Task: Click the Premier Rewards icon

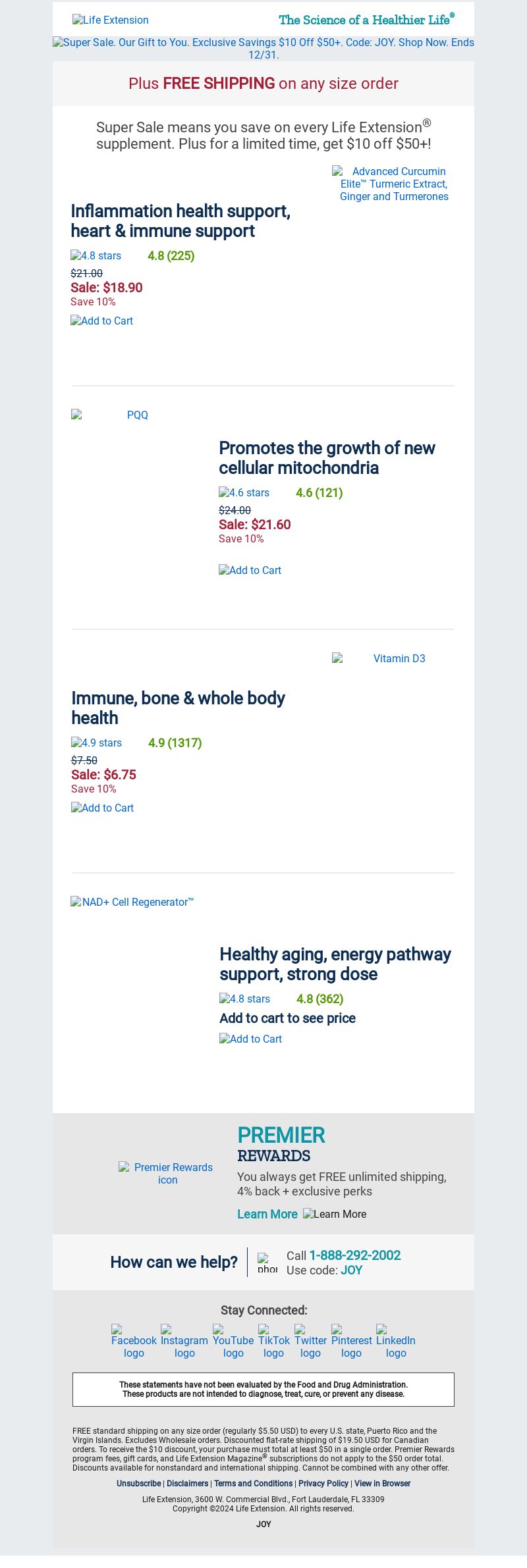Action: [167, 1173]
